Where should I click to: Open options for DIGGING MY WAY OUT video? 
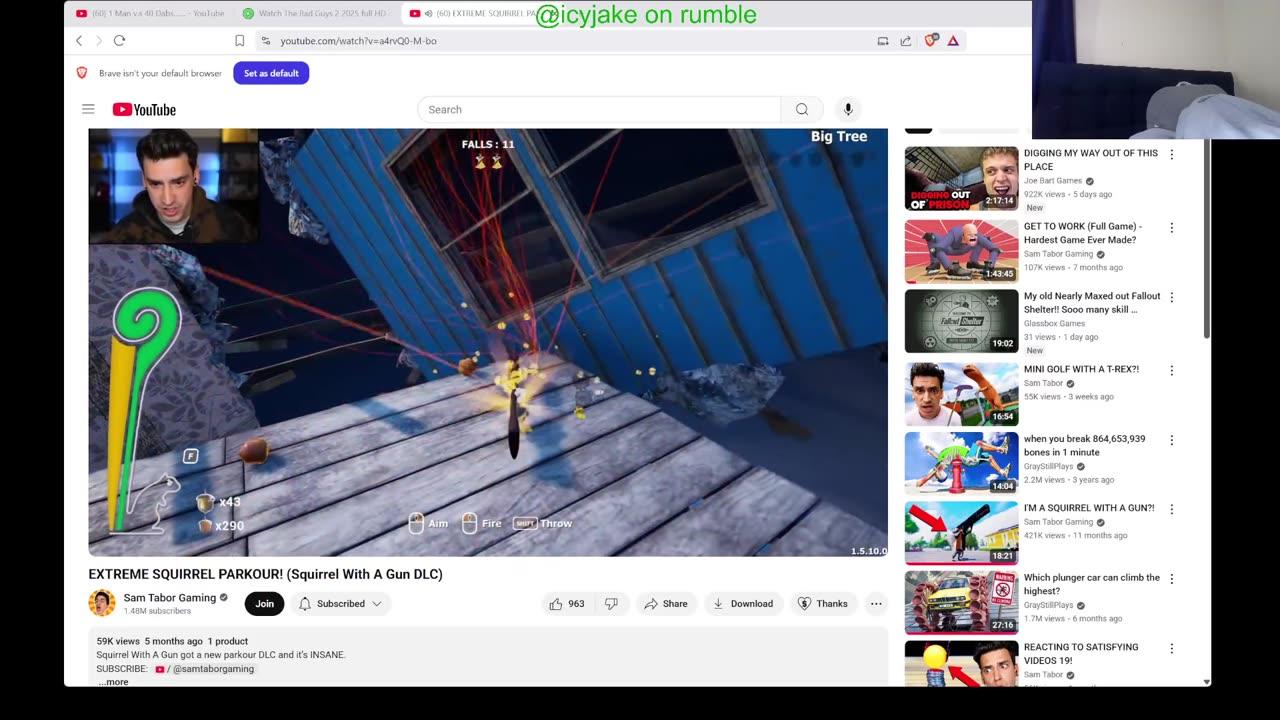pyautogui.click(x=1172, y=154)
